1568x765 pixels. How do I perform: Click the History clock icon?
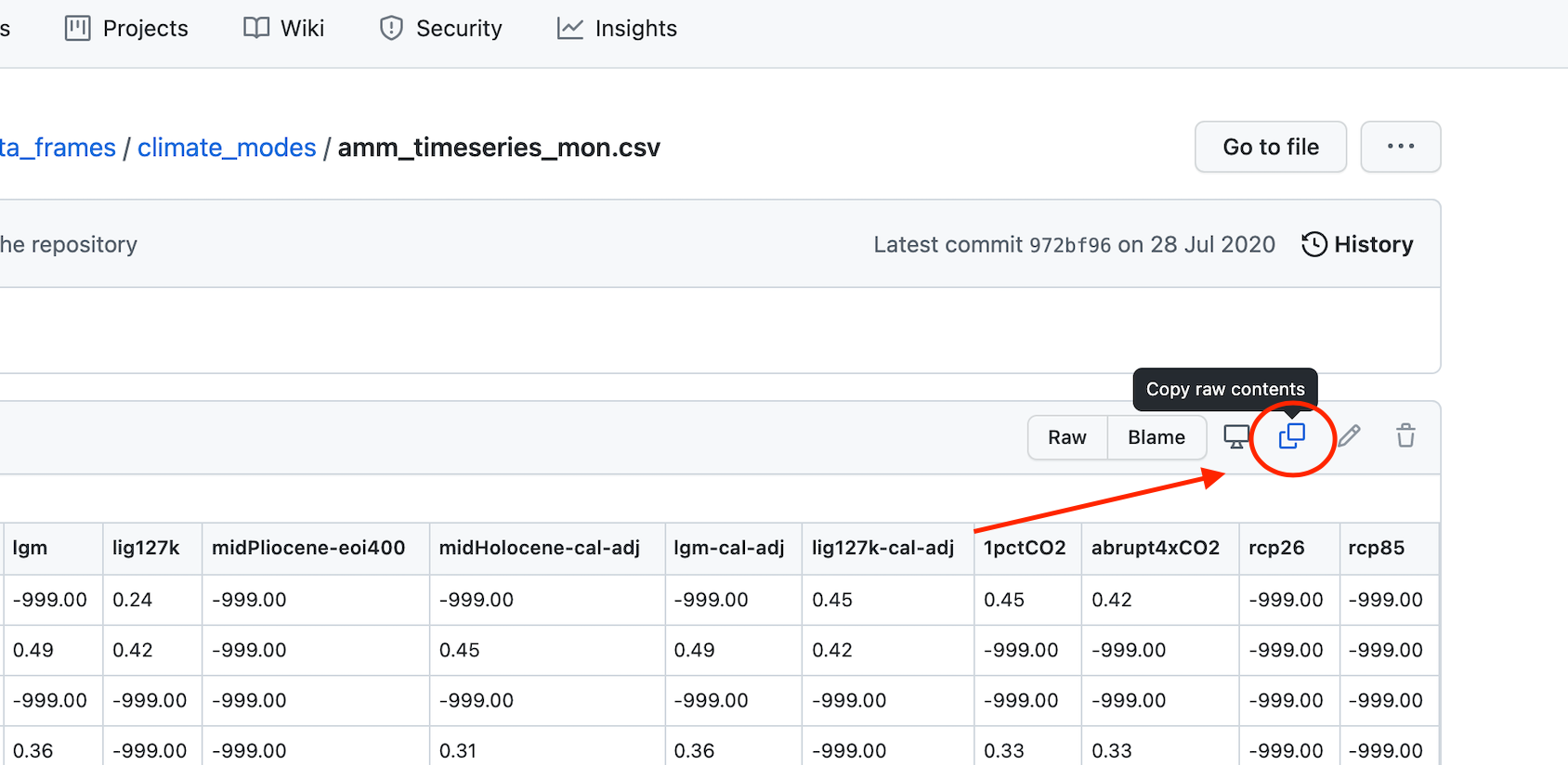click(x=1314, y=244)
